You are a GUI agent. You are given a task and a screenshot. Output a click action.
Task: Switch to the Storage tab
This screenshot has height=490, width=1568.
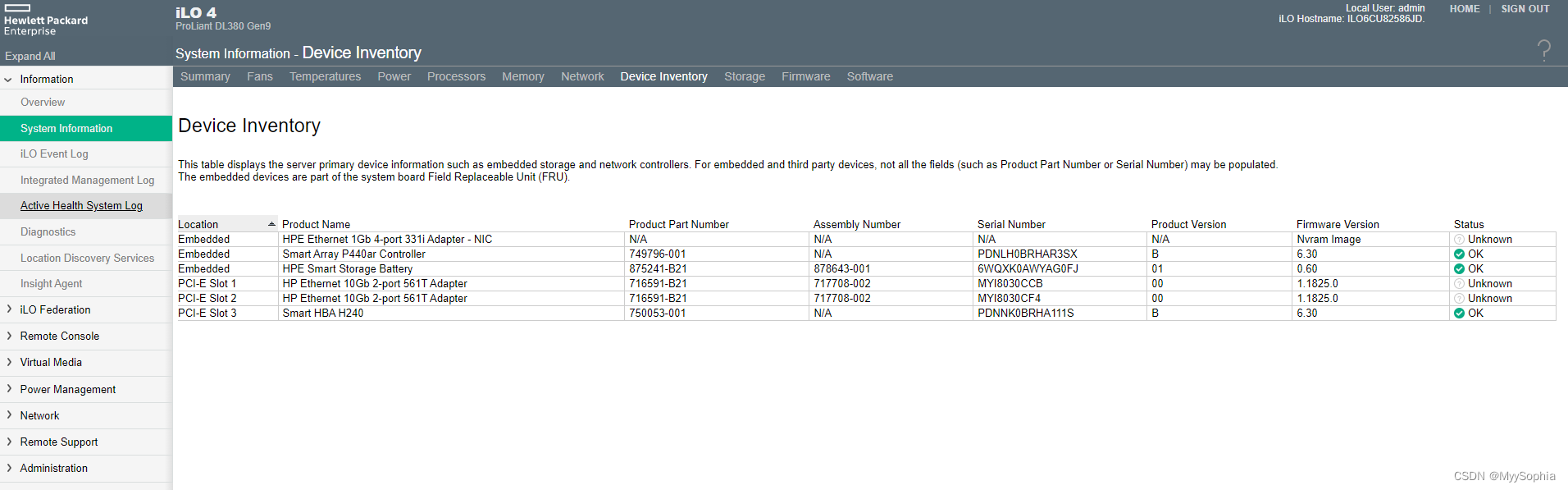(745, 76)
